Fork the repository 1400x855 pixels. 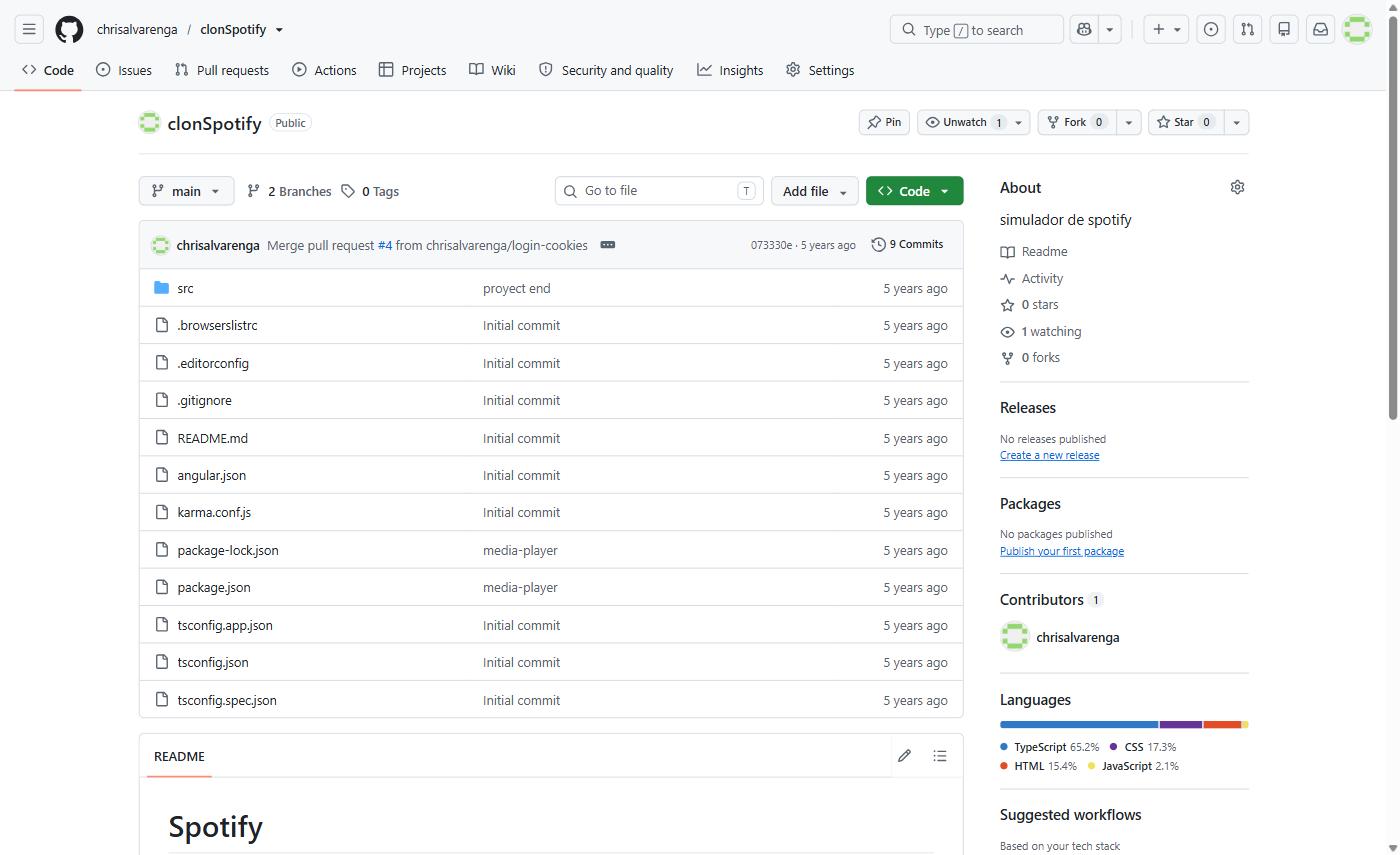(x=1077, y=122)
